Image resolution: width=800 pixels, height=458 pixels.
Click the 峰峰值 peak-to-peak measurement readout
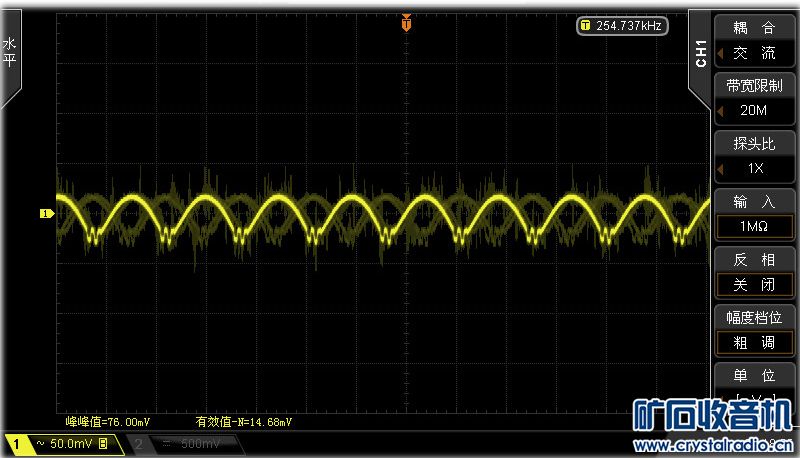click(108, 422)
